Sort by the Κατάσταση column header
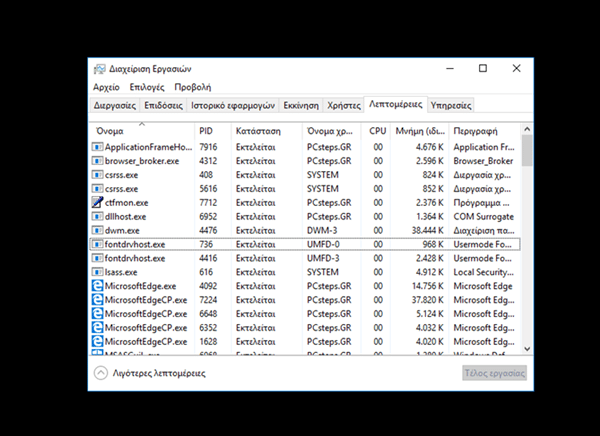 [x=267, y=131]
